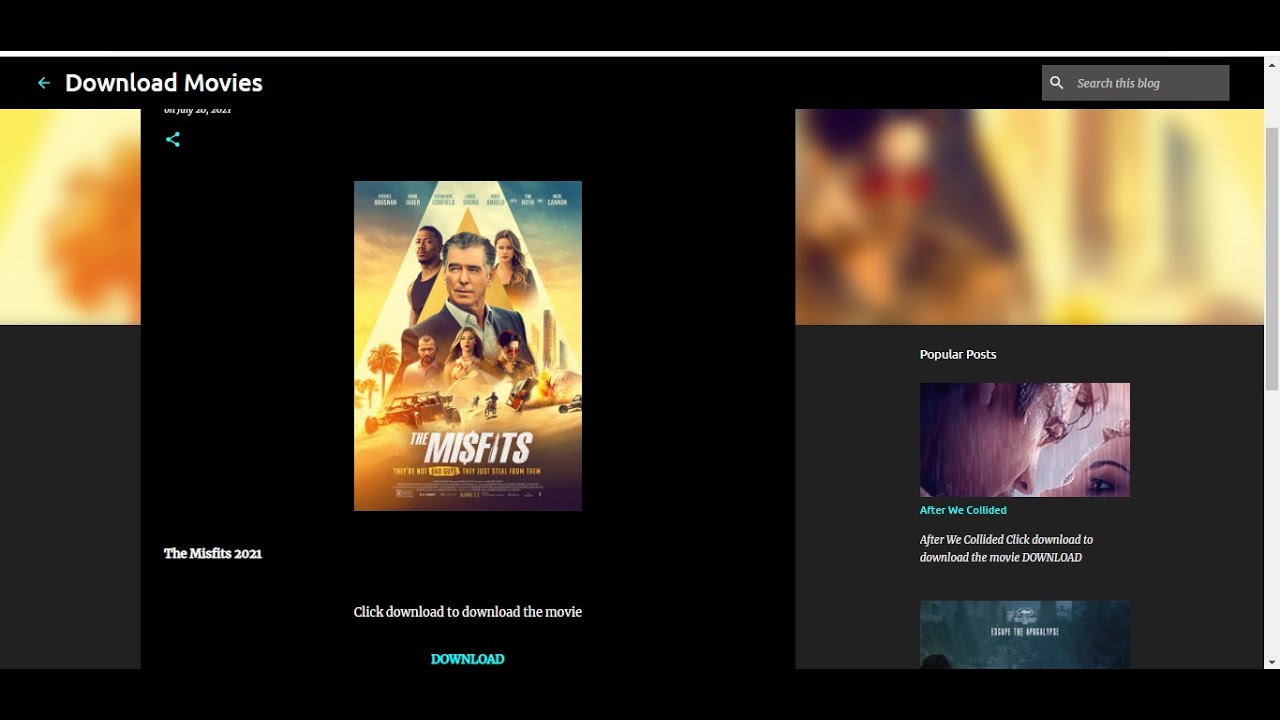This screenshot has width=1280, height=720.
Task: Click "The Misfits 2021" post title
Action: (212, 553)
